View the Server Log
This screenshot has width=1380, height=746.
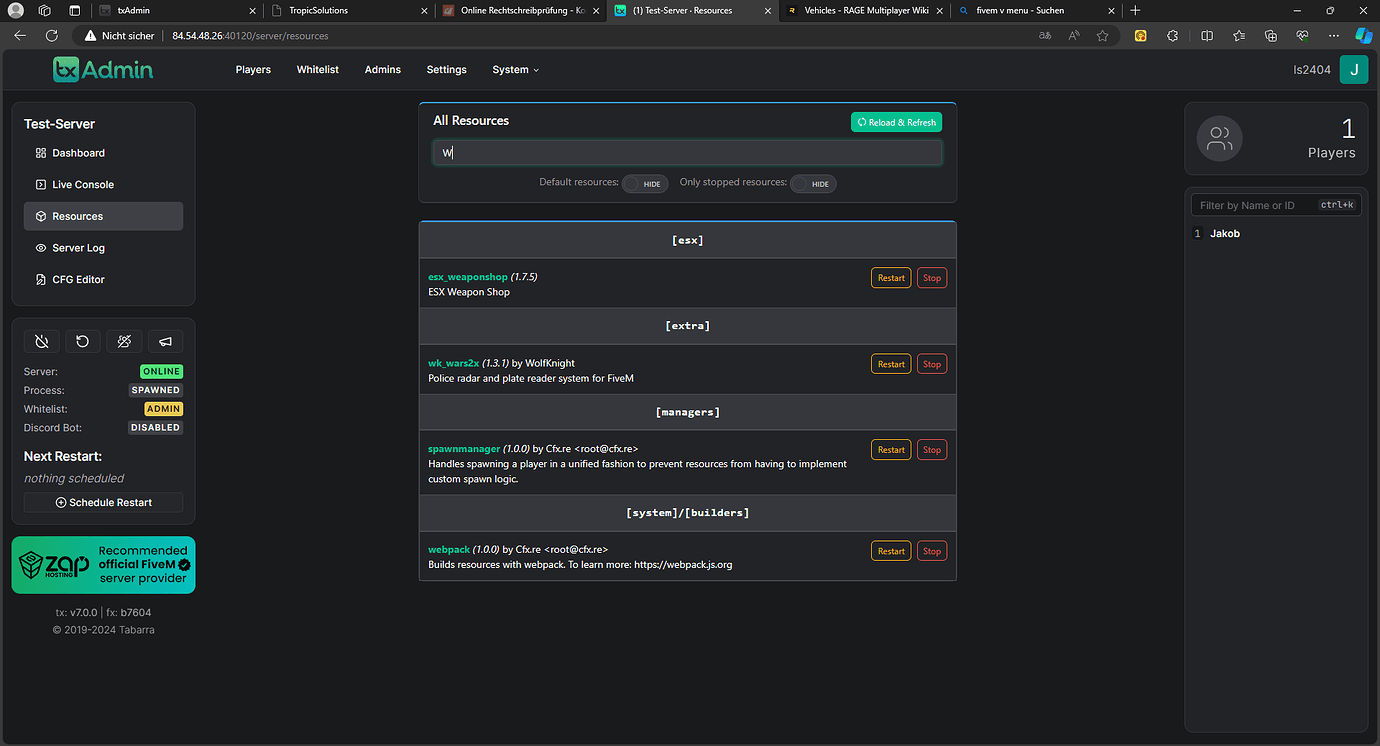(x=79, y=247)
